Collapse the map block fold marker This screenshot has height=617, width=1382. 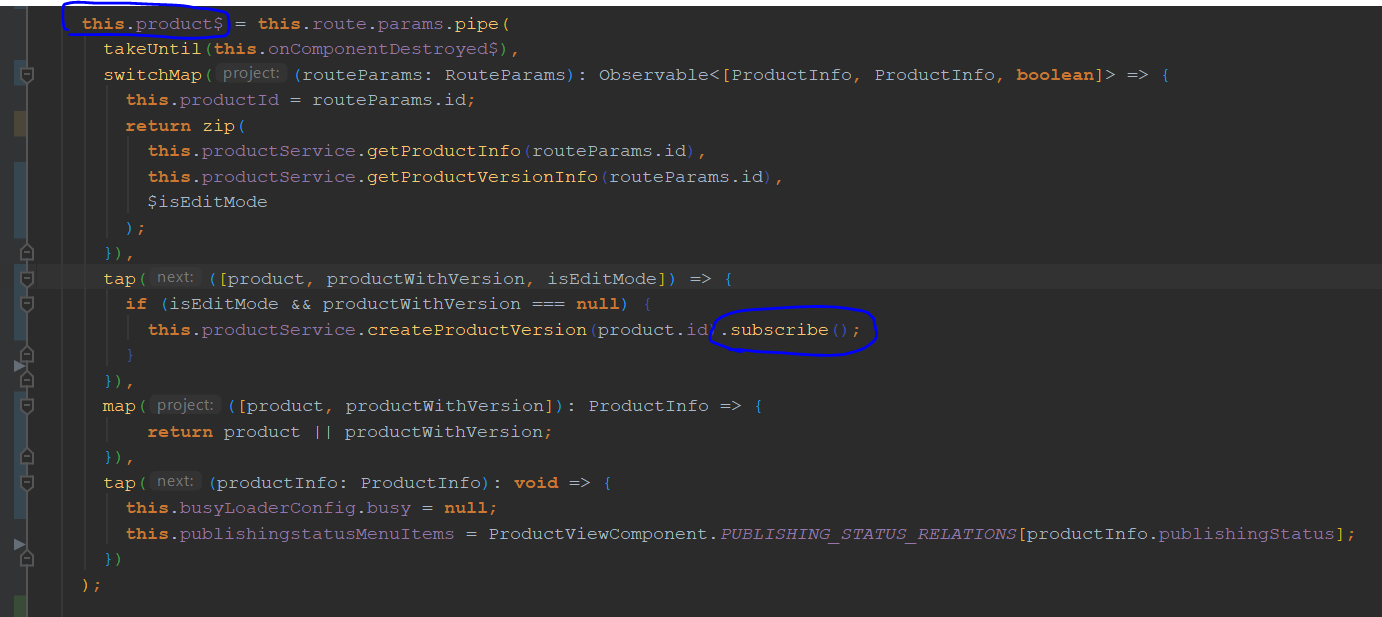(x=27, y=406)
